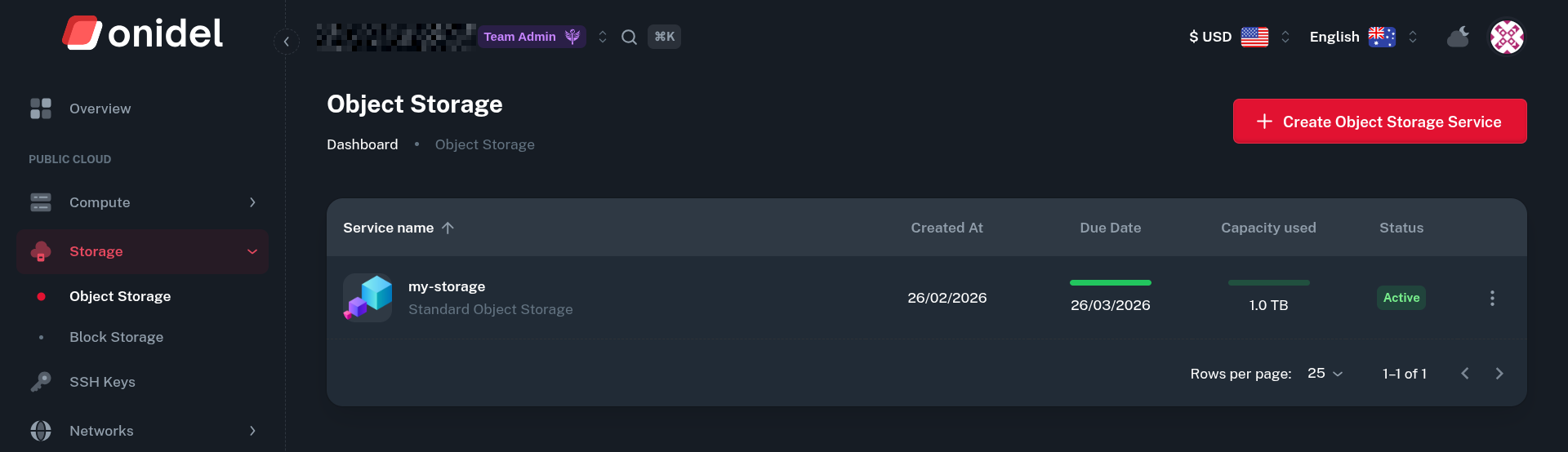This screenshot has height=452, width=1568.
Task: Change rows per page from 25
Action: [x=1325, y=374]
